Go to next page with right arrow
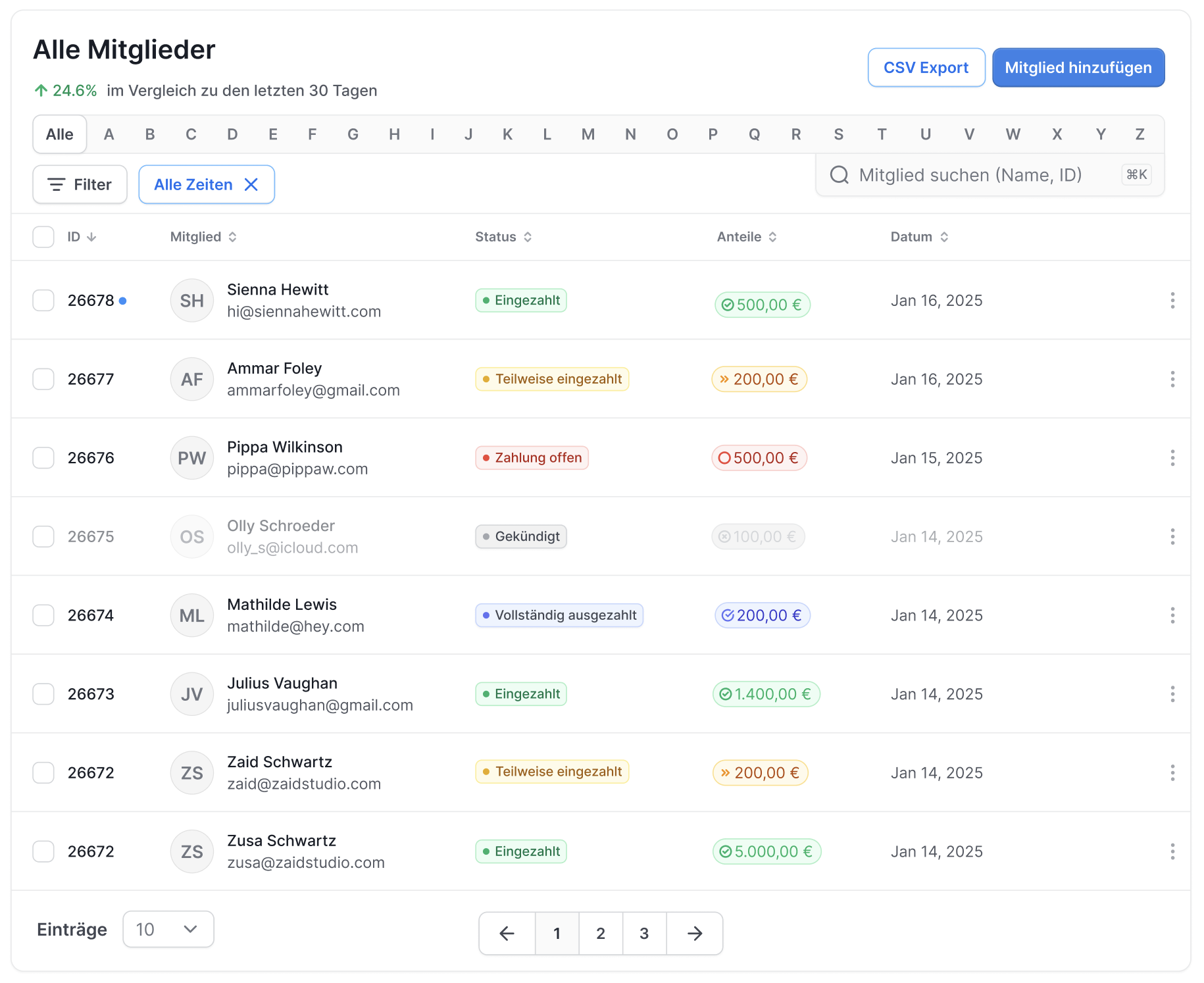Image resolution: width=1204 pixels, height=983 pixels. [694, 933]
